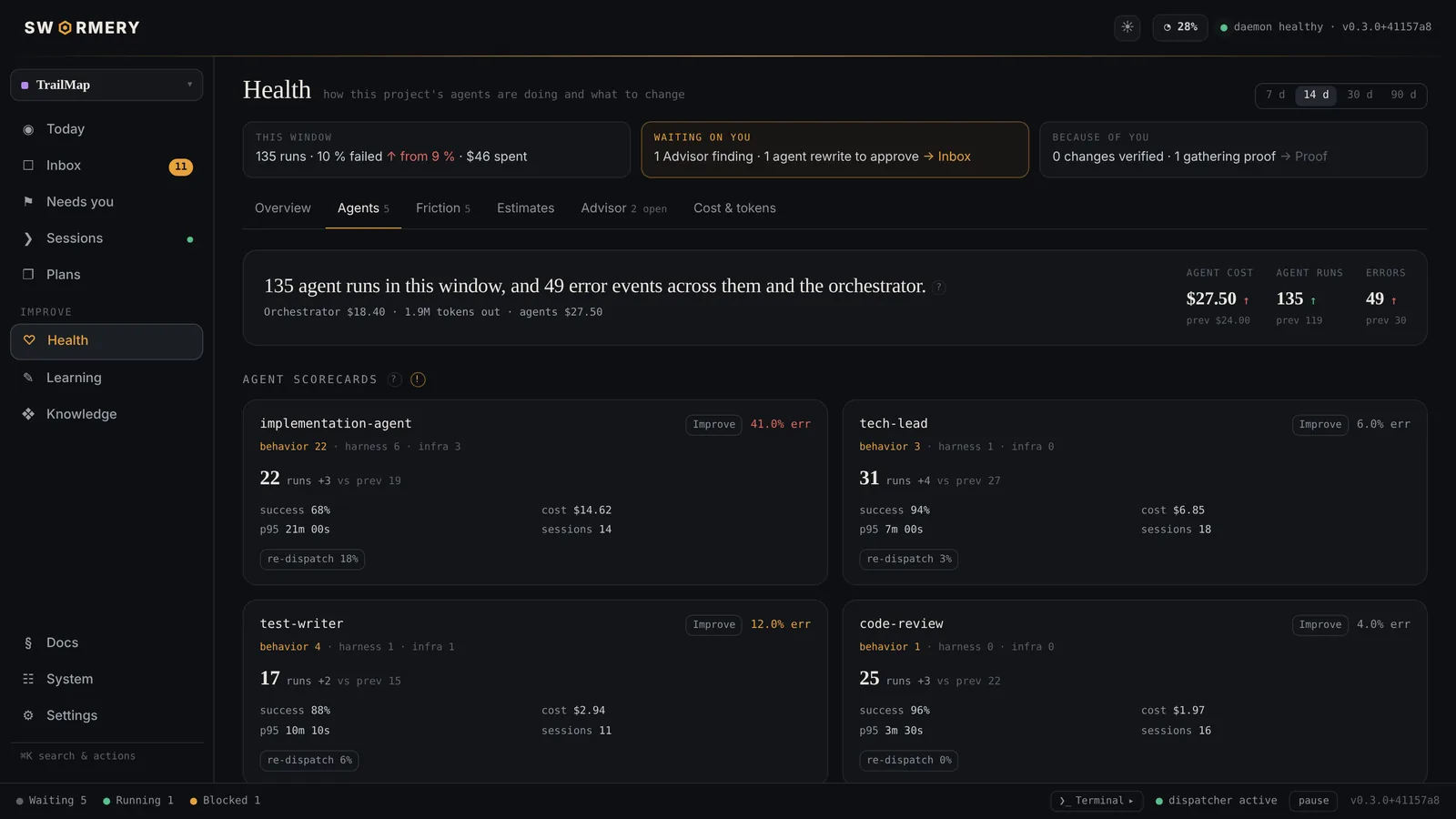
Task: Click the Blocked 1 status entry
Action: tap(225, 801)
